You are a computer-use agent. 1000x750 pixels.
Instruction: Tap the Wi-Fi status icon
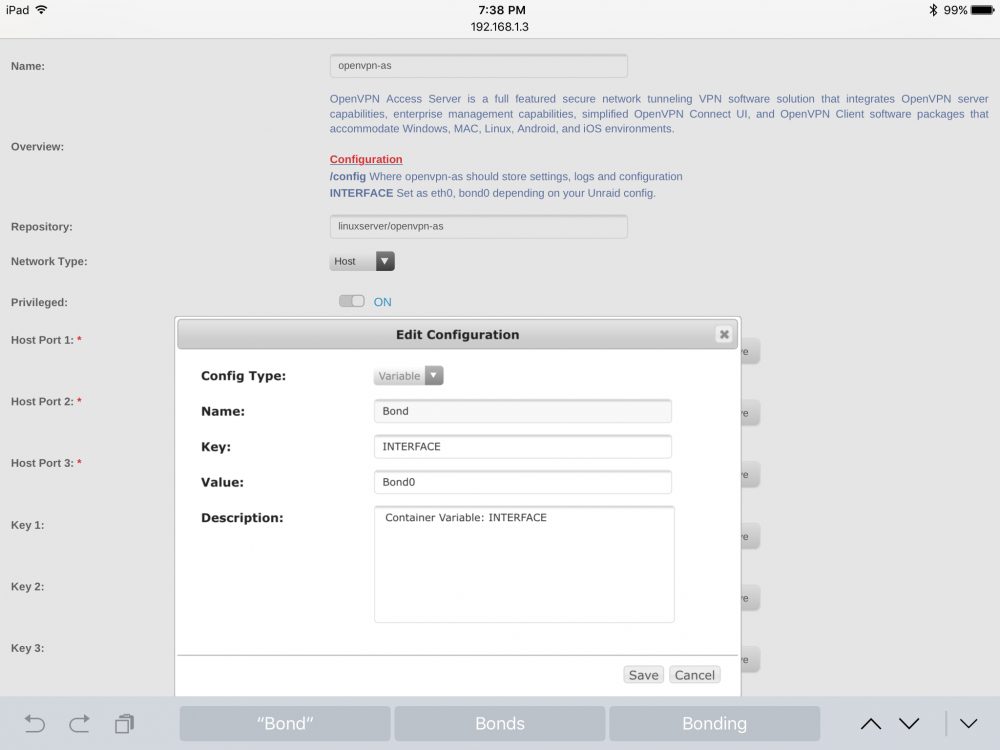tap(41, 10)
